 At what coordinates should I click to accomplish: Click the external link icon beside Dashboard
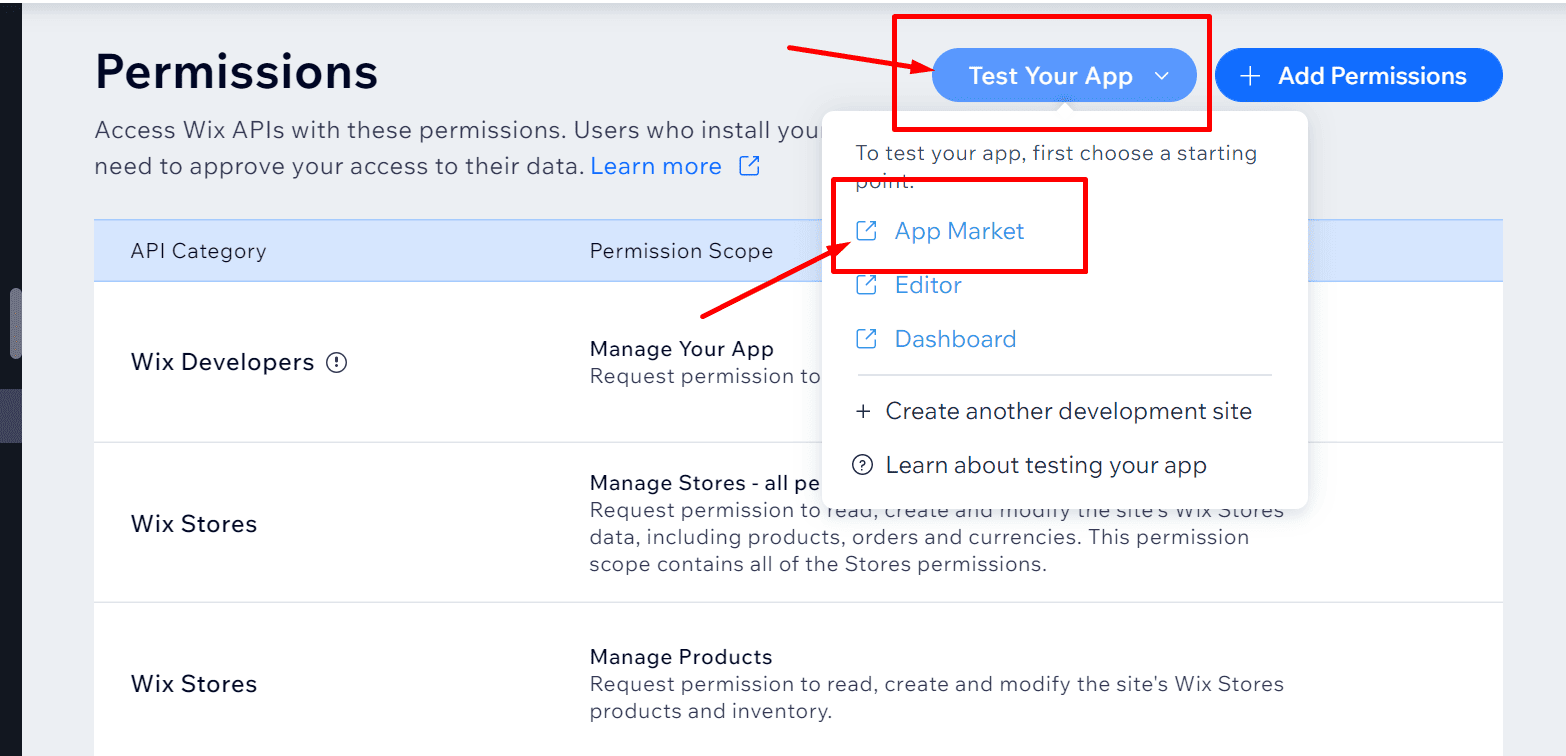coord(866,339)
